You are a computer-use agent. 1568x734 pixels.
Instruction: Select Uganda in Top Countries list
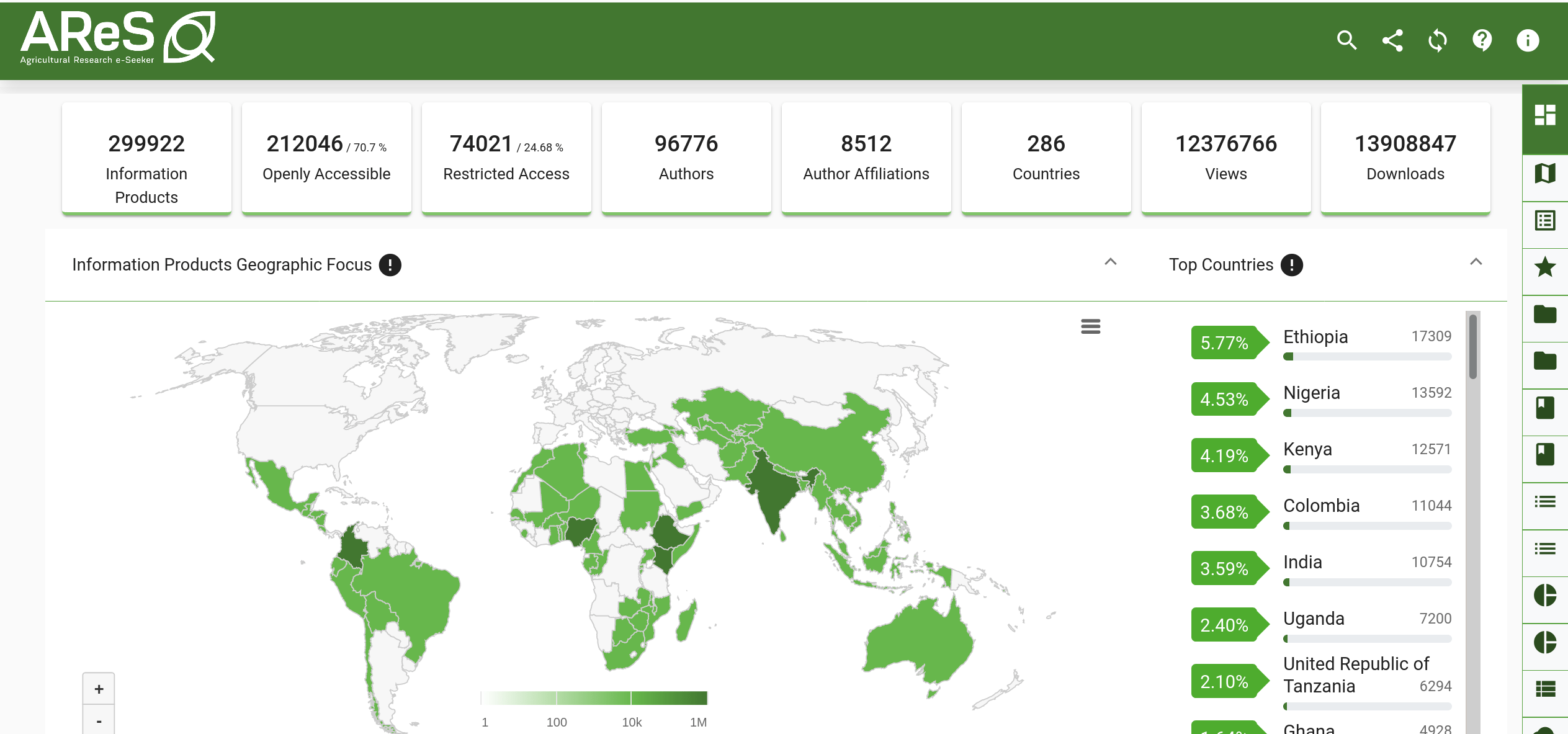click(x=1314, y=619)
